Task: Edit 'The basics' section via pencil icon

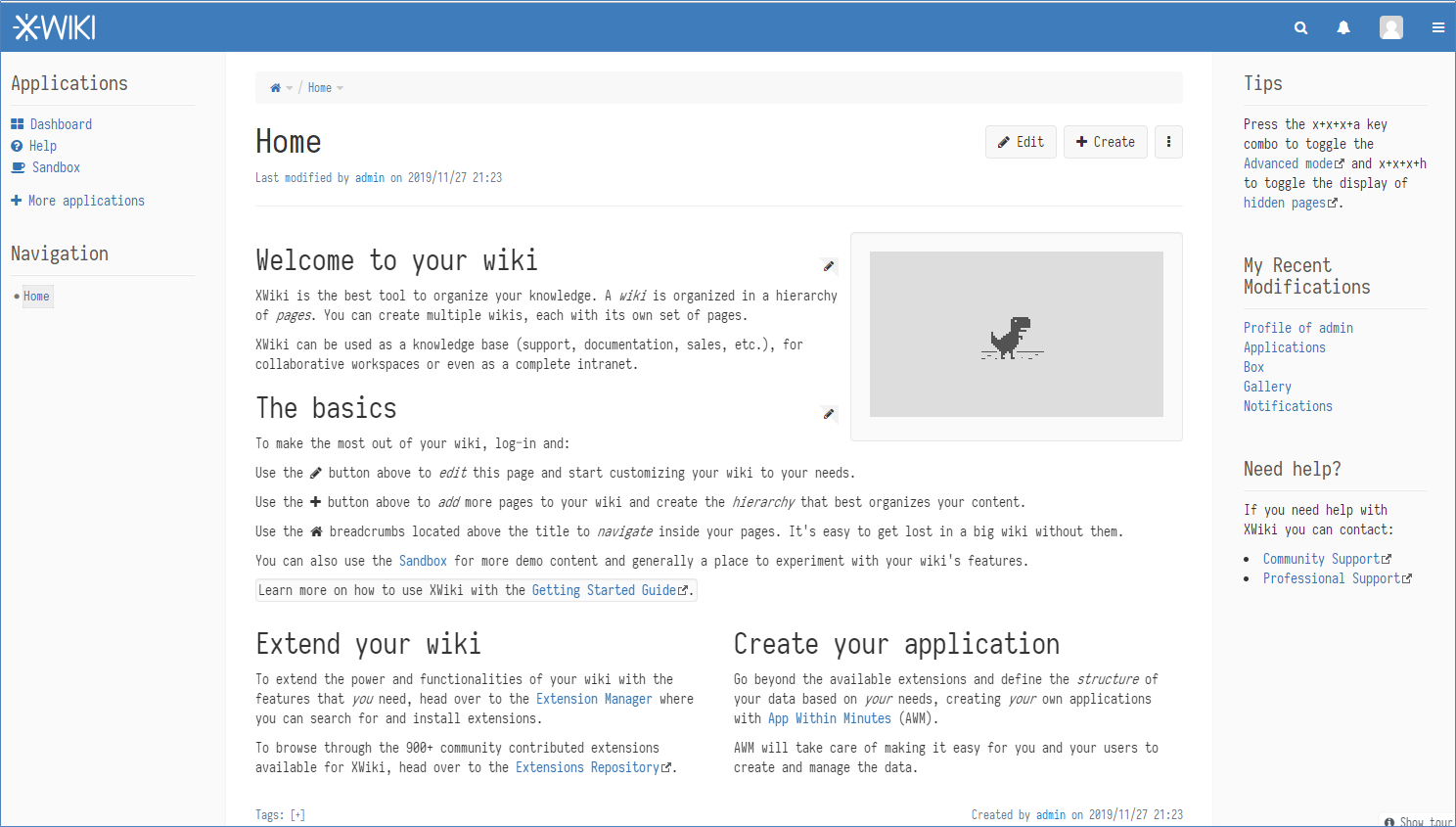Action: click(829, 414)
